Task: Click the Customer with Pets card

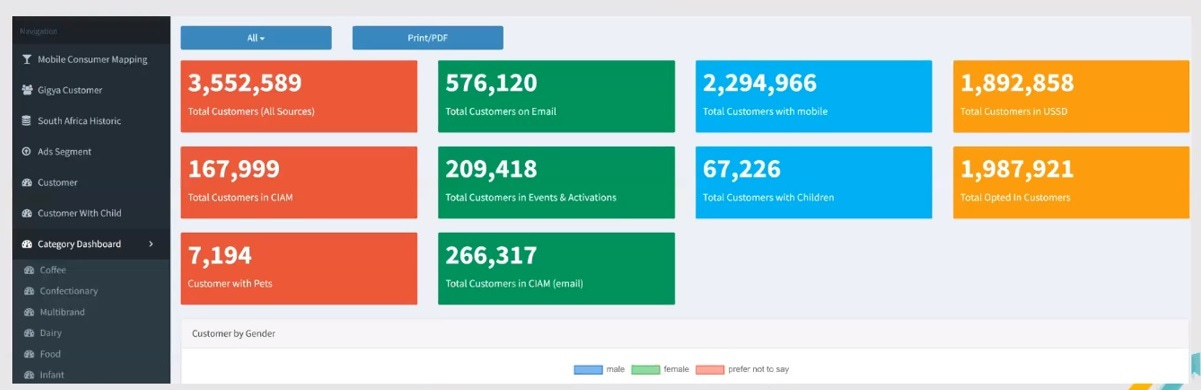Action: (299, 269)
